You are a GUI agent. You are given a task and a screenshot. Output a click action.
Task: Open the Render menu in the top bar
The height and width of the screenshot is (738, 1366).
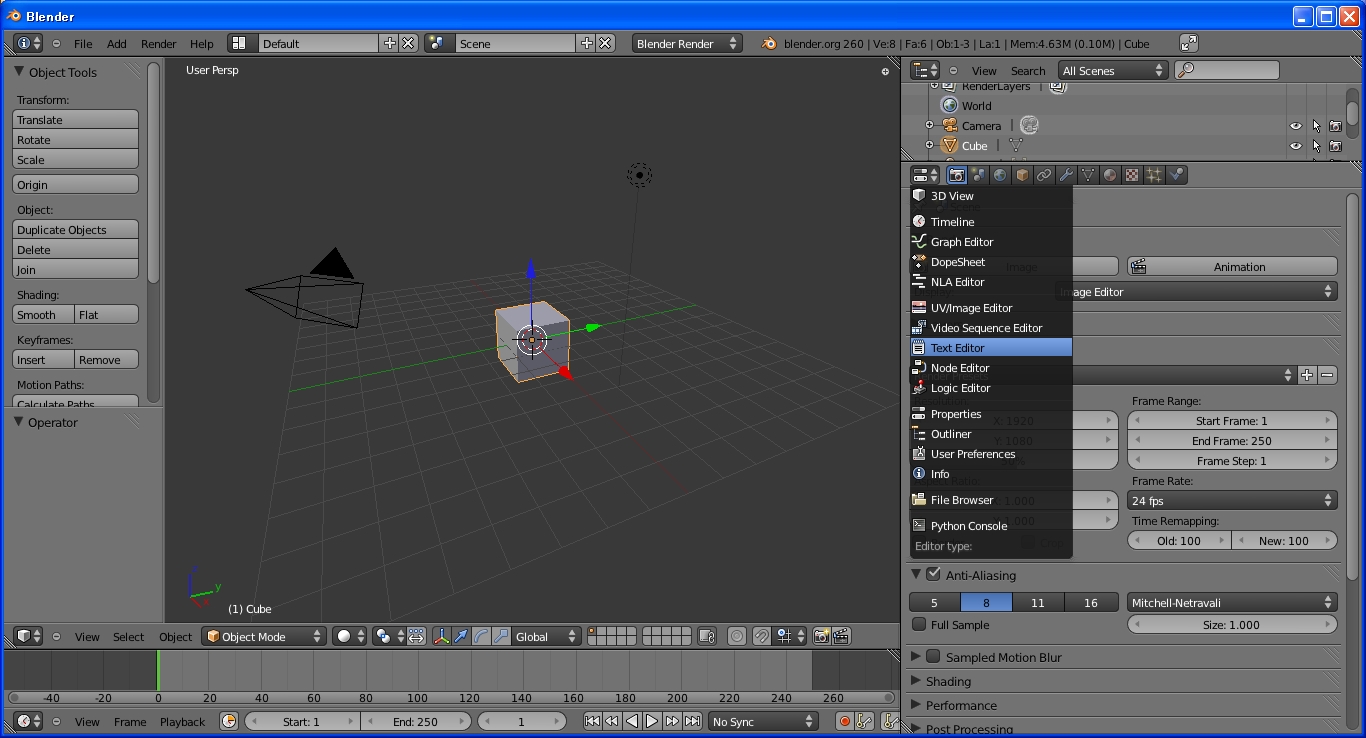[158, 43]
